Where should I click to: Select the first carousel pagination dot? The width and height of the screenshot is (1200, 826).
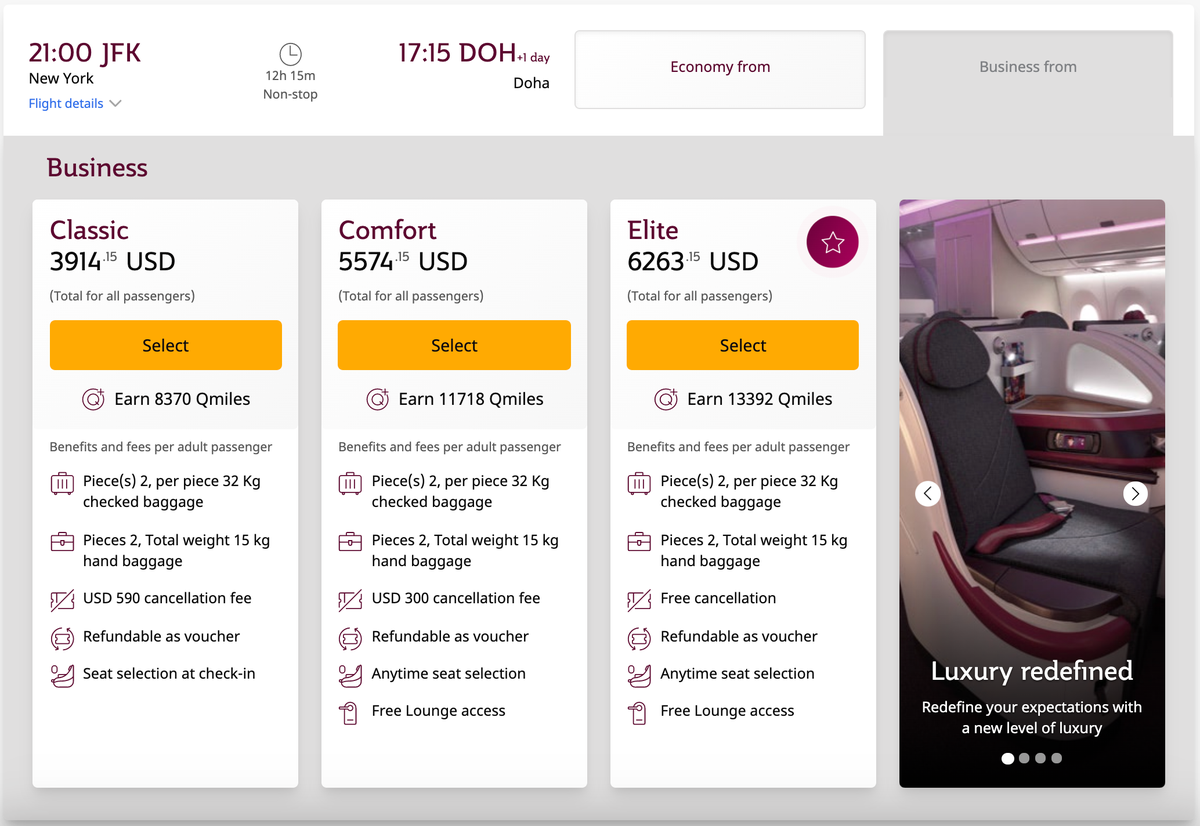point(1008,758)
